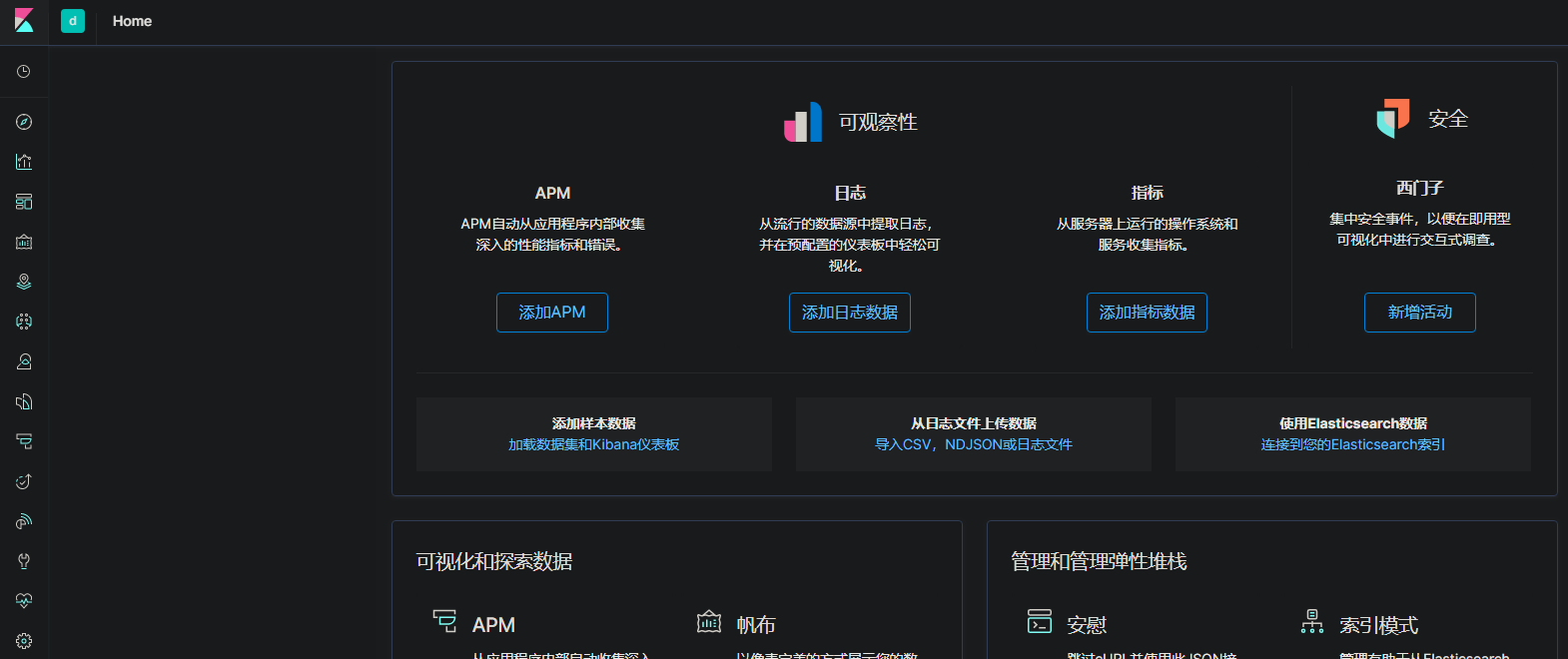Click the 帆布 canvas icon
Screen dimensions: 1568x659
[x=709, y=621]
